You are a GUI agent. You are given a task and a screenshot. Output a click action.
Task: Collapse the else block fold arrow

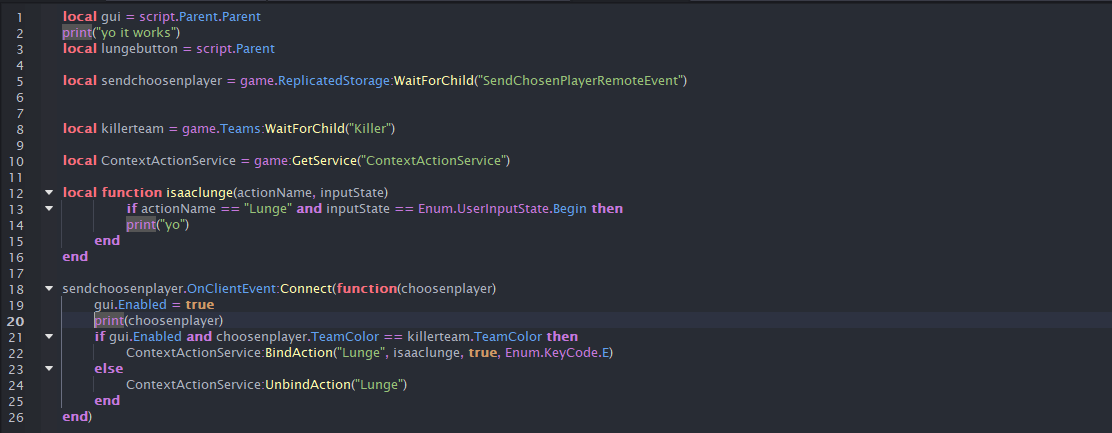(x=48, y=369)
